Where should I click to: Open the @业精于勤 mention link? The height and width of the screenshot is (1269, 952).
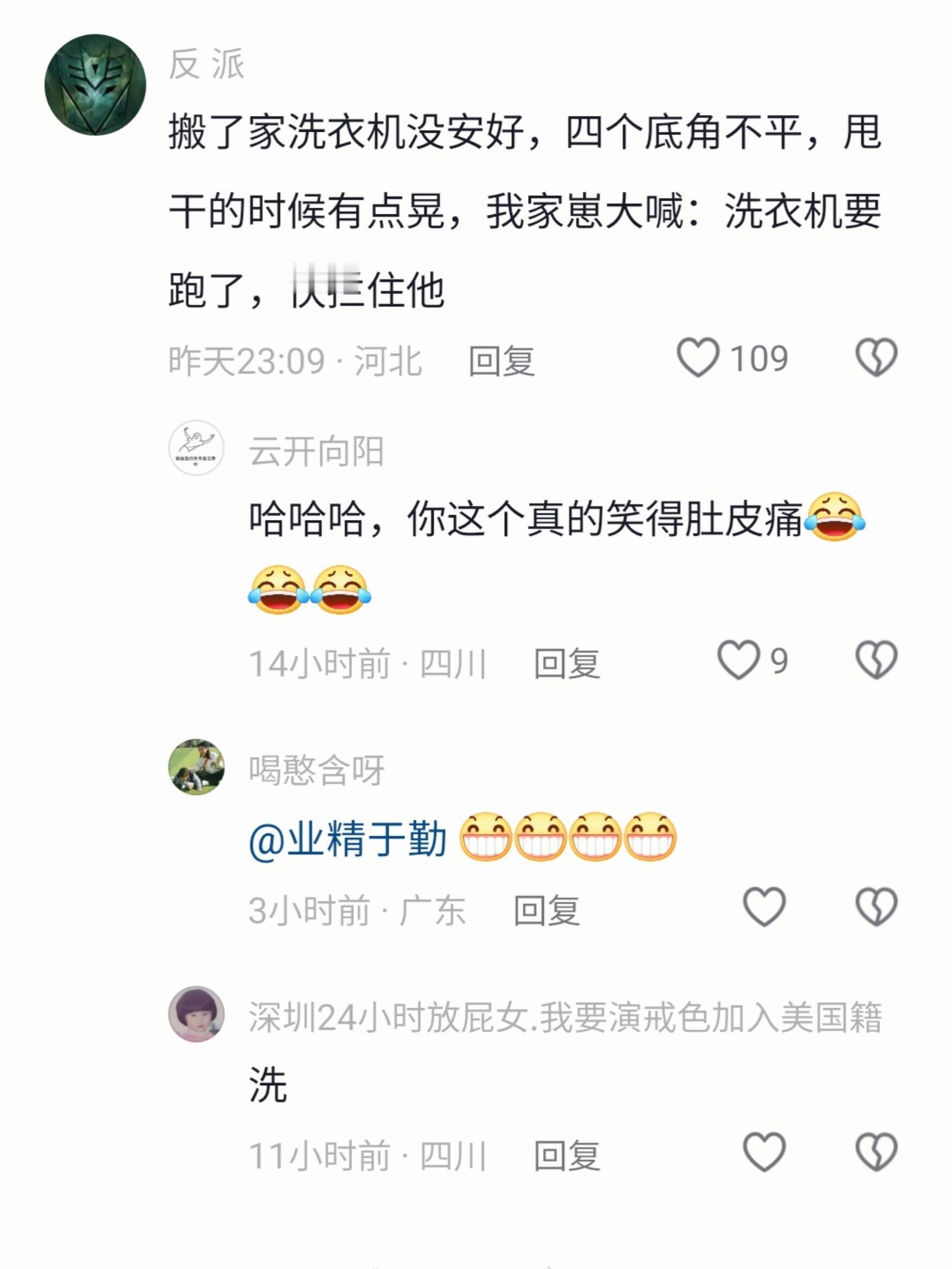pos(348,840)
